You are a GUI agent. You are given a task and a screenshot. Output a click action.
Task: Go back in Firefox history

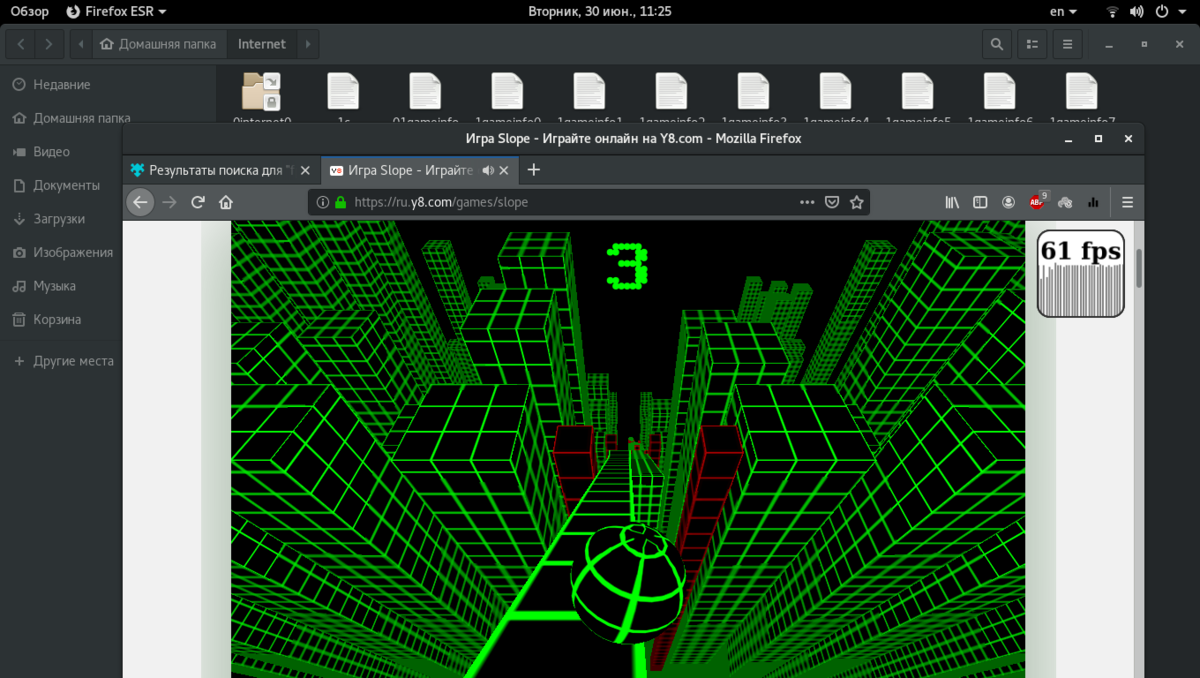141,202
